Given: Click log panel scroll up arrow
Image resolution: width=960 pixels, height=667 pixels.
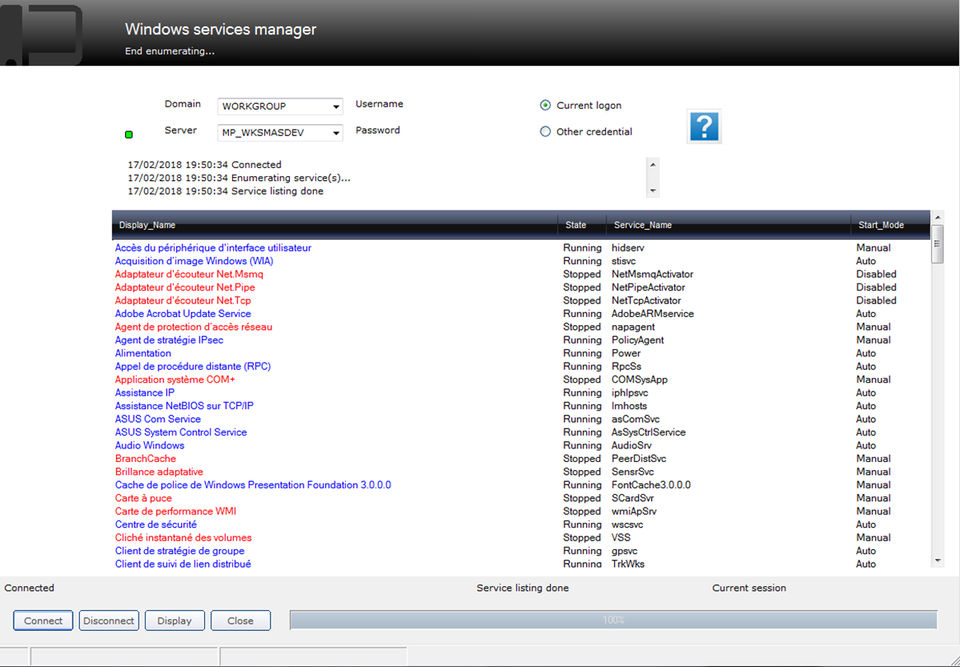Looking at the screenshot, I should [x=653, y=165].
